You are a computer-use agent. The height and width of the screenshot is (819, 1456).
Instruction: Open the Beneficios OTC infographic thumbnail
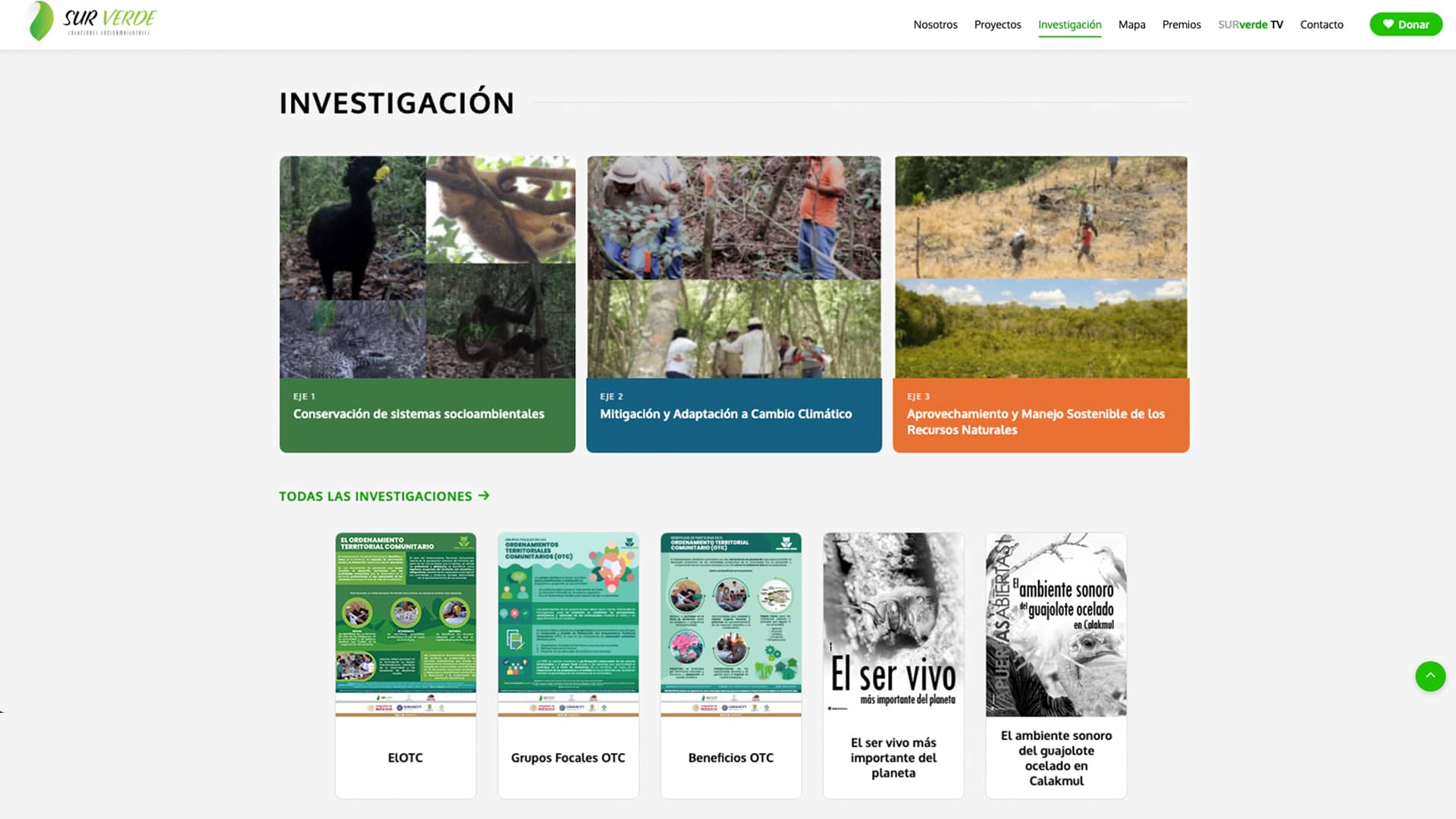(x=731, y=624)
